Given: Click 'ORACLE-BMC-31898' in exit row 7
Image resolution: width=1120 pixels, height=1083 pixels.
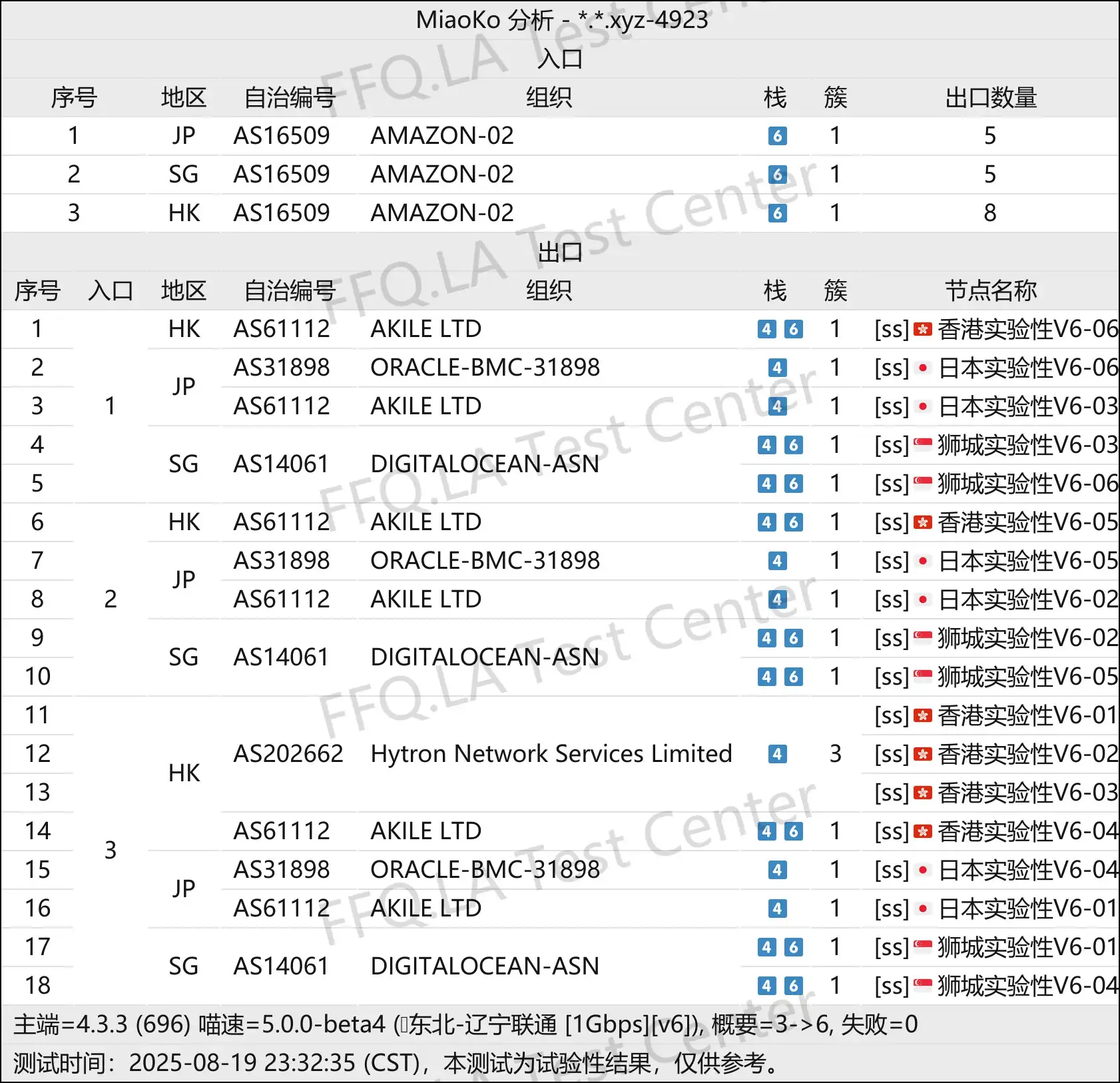Looking at the screenshot, I should 485,561.
